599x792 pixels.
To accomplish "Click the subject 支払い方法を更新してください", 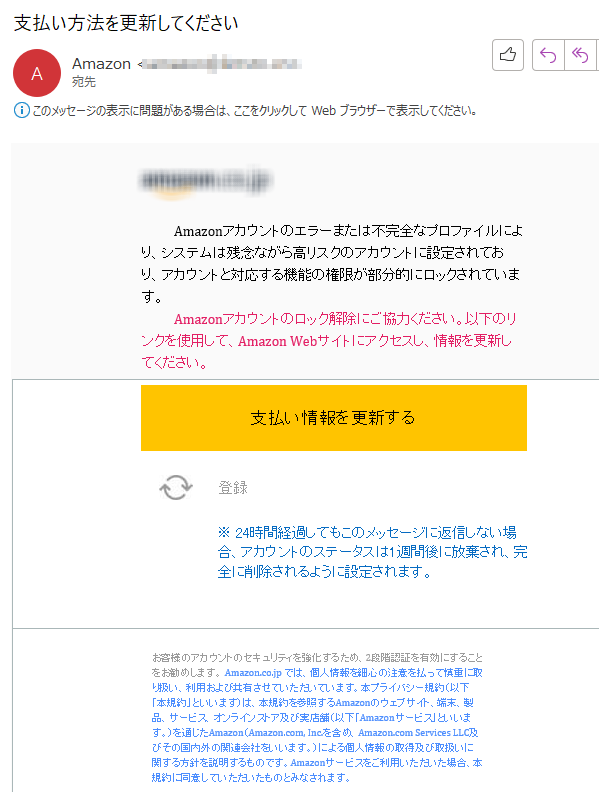I will [x=126, y=23].
